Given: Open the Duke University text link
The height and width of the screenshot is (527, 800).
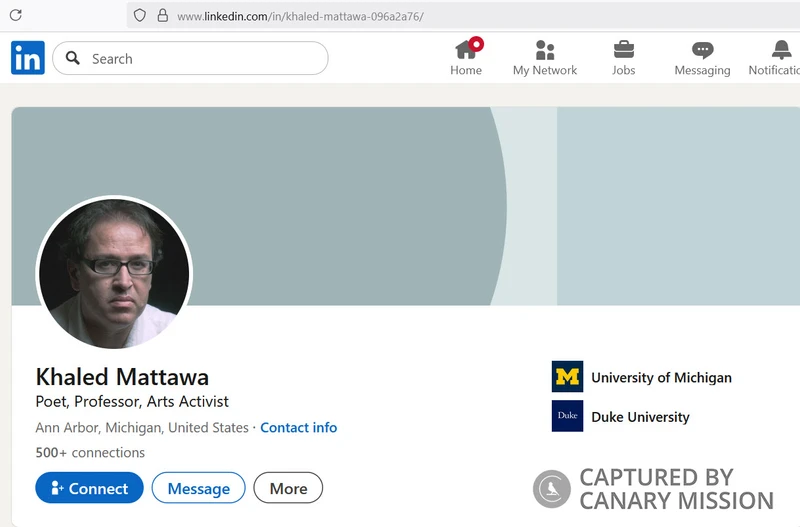Looking at the screenshot, I should coord(640,417).
